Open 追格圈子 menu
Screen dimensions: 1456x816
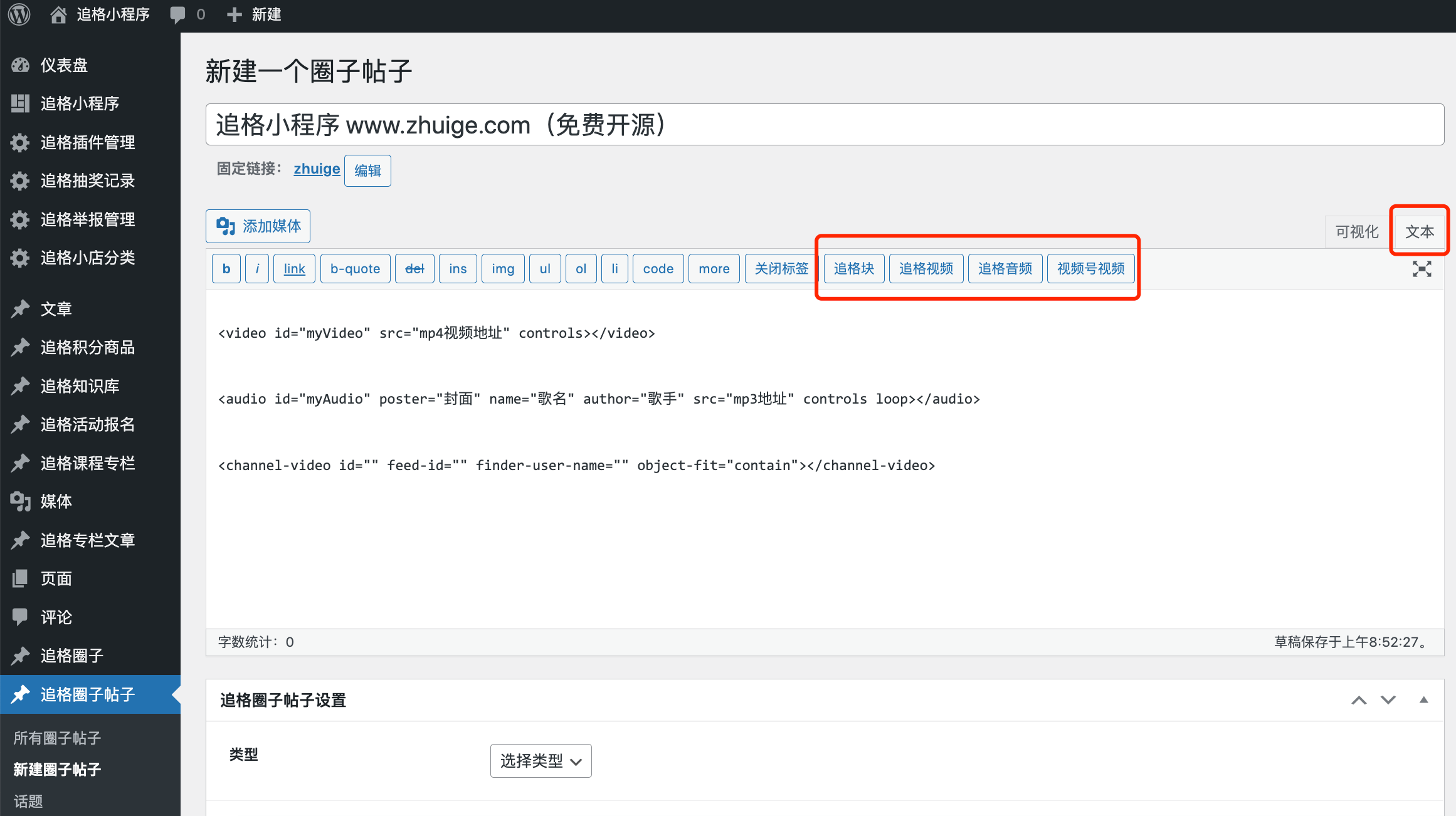tap(90, 656)
